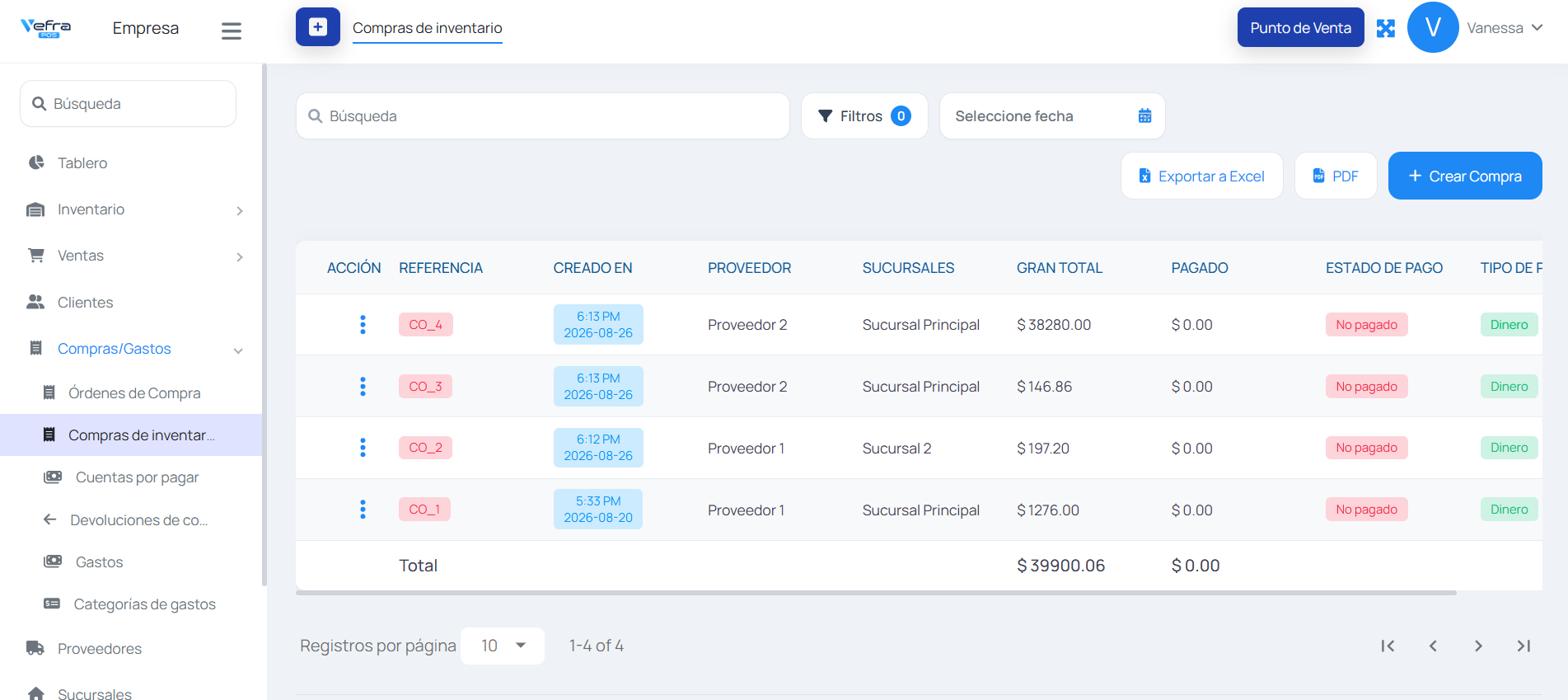Open Categorías de gastos
1568x700 pixels.
point(144,604)
